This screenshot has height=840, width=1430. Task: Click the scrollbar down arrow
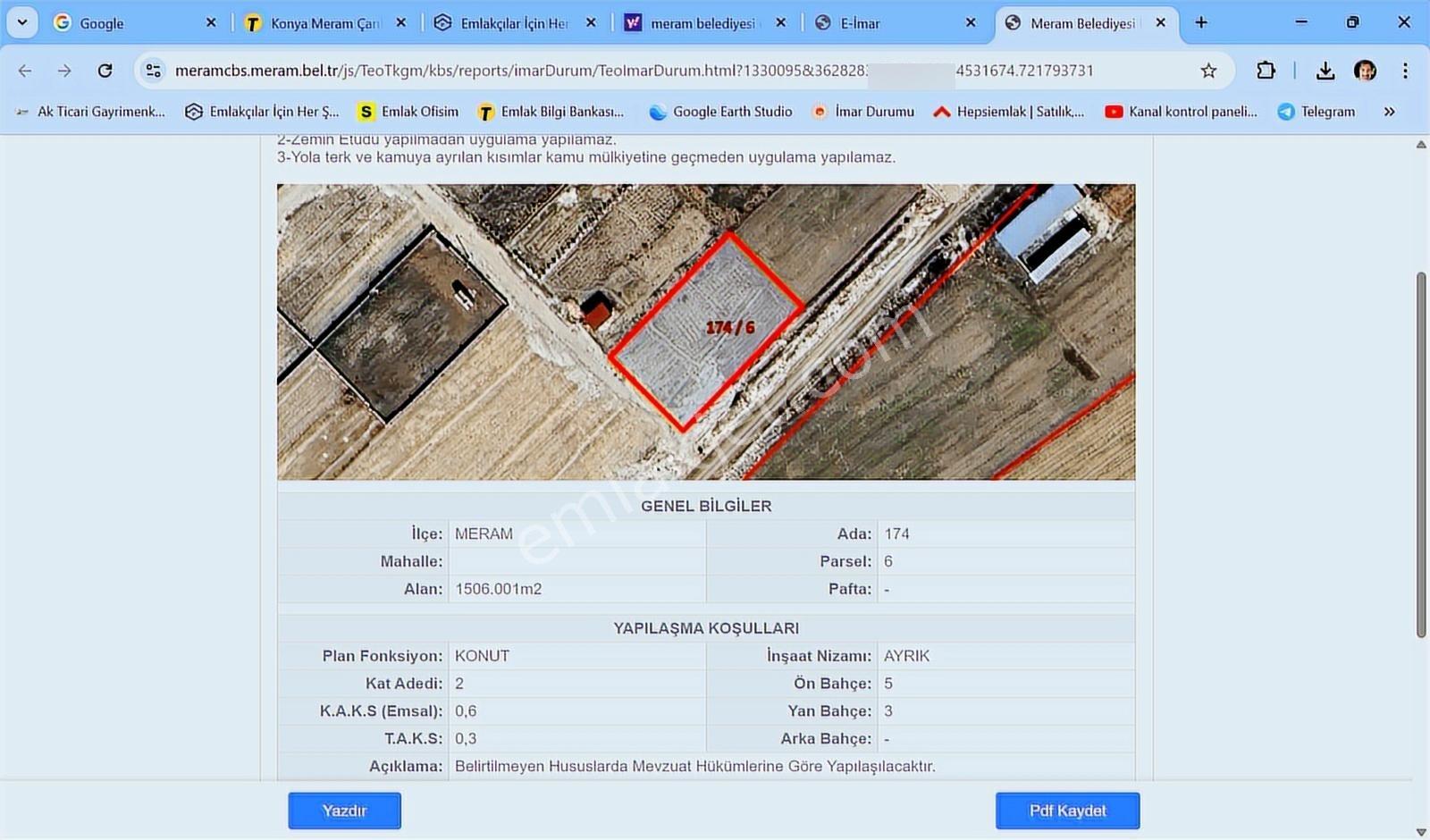(x=1421, y=832)
